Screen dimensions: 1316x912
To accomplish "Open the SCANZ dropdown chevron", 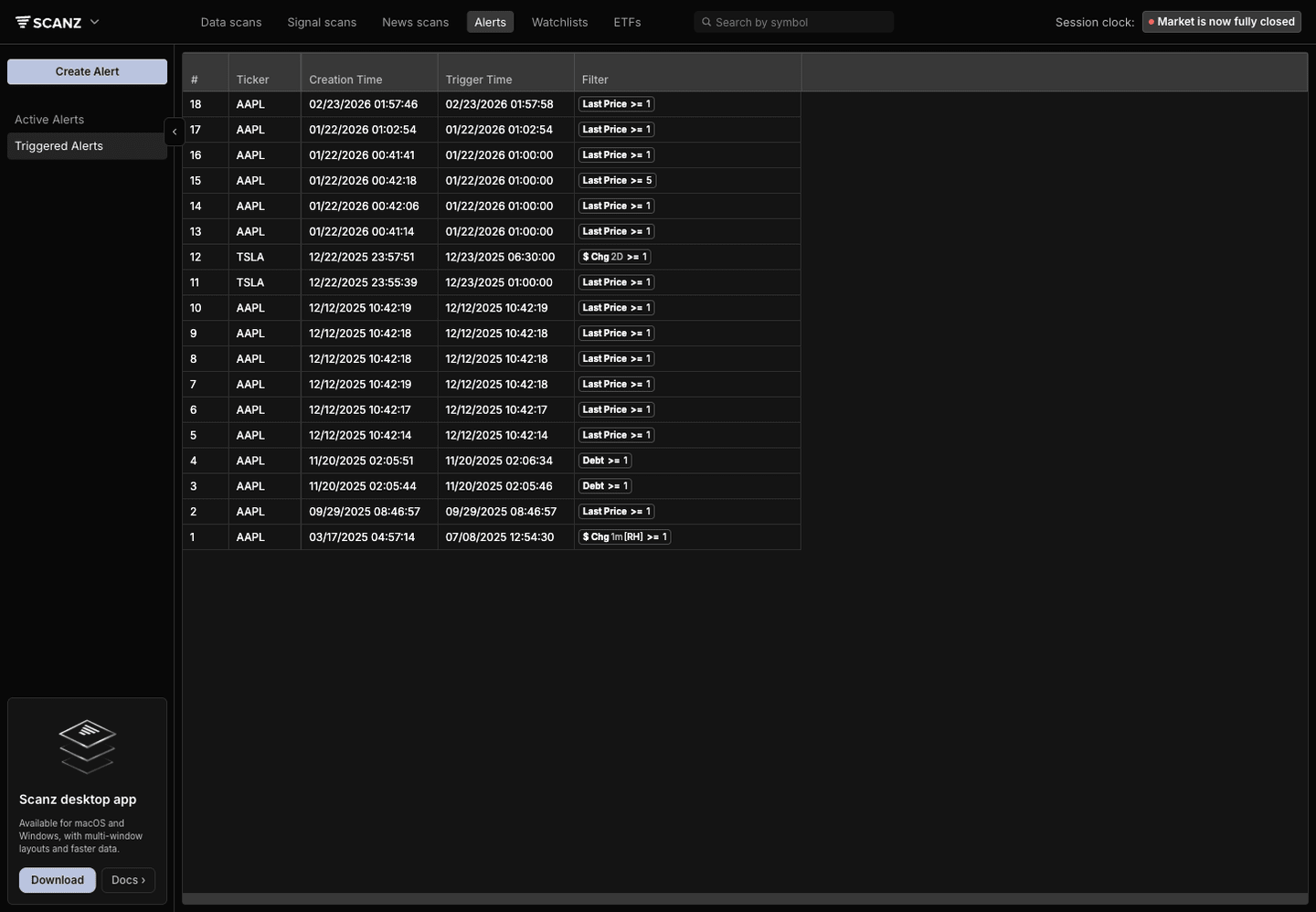I will click(x=94, y=22).
